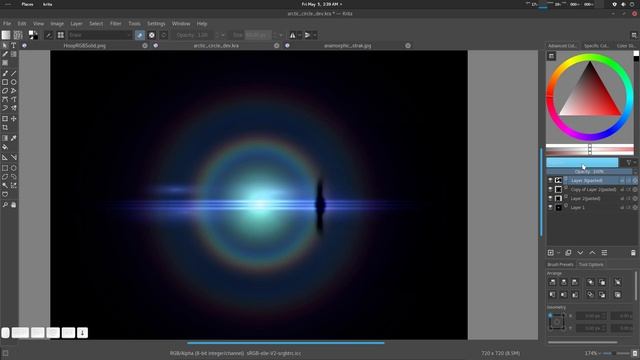Switch to the anamorphic_streak.jpg document tab

(x=347, y=46)
